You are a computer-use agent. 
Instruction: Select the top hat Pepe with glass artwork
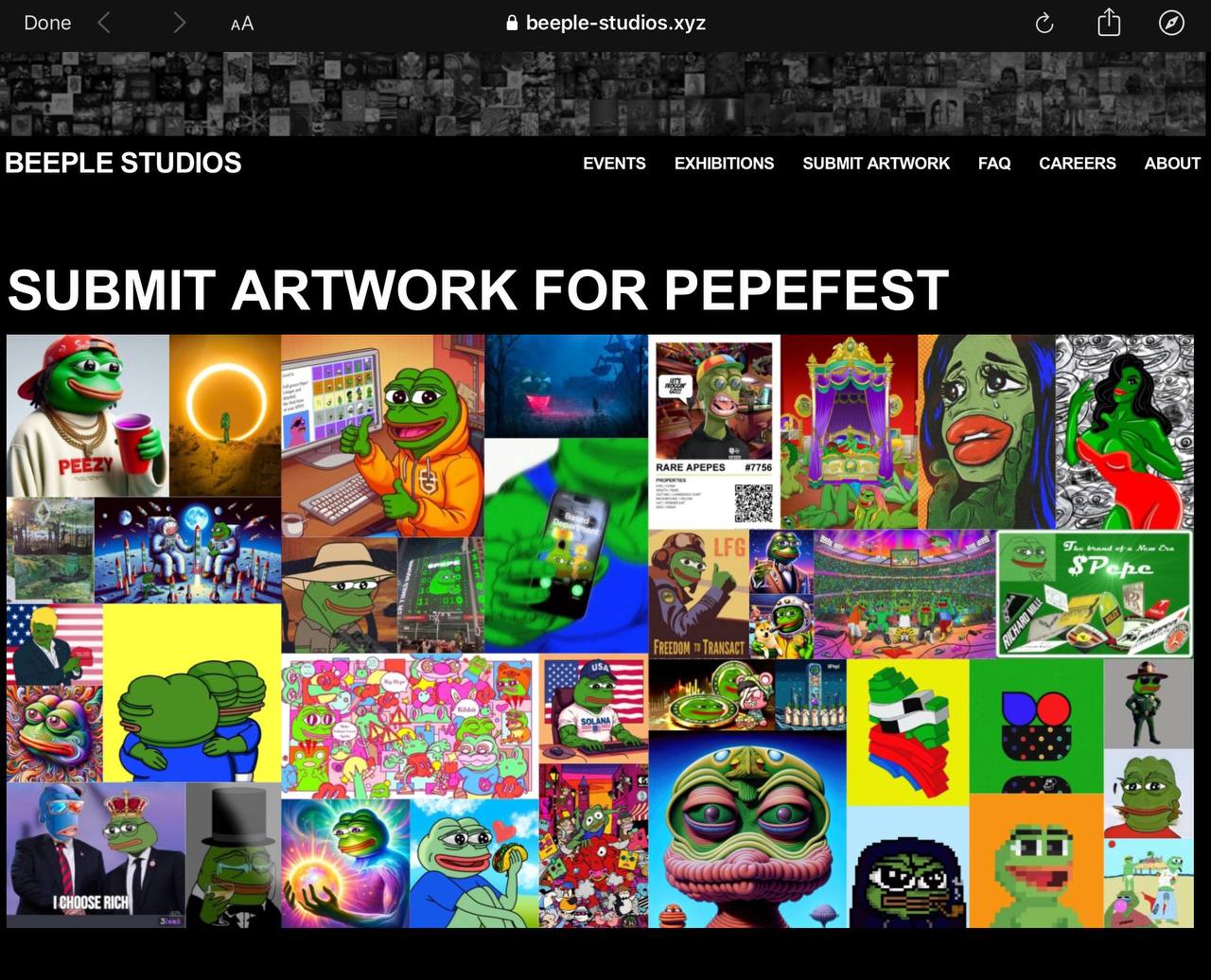coord(234,855)
